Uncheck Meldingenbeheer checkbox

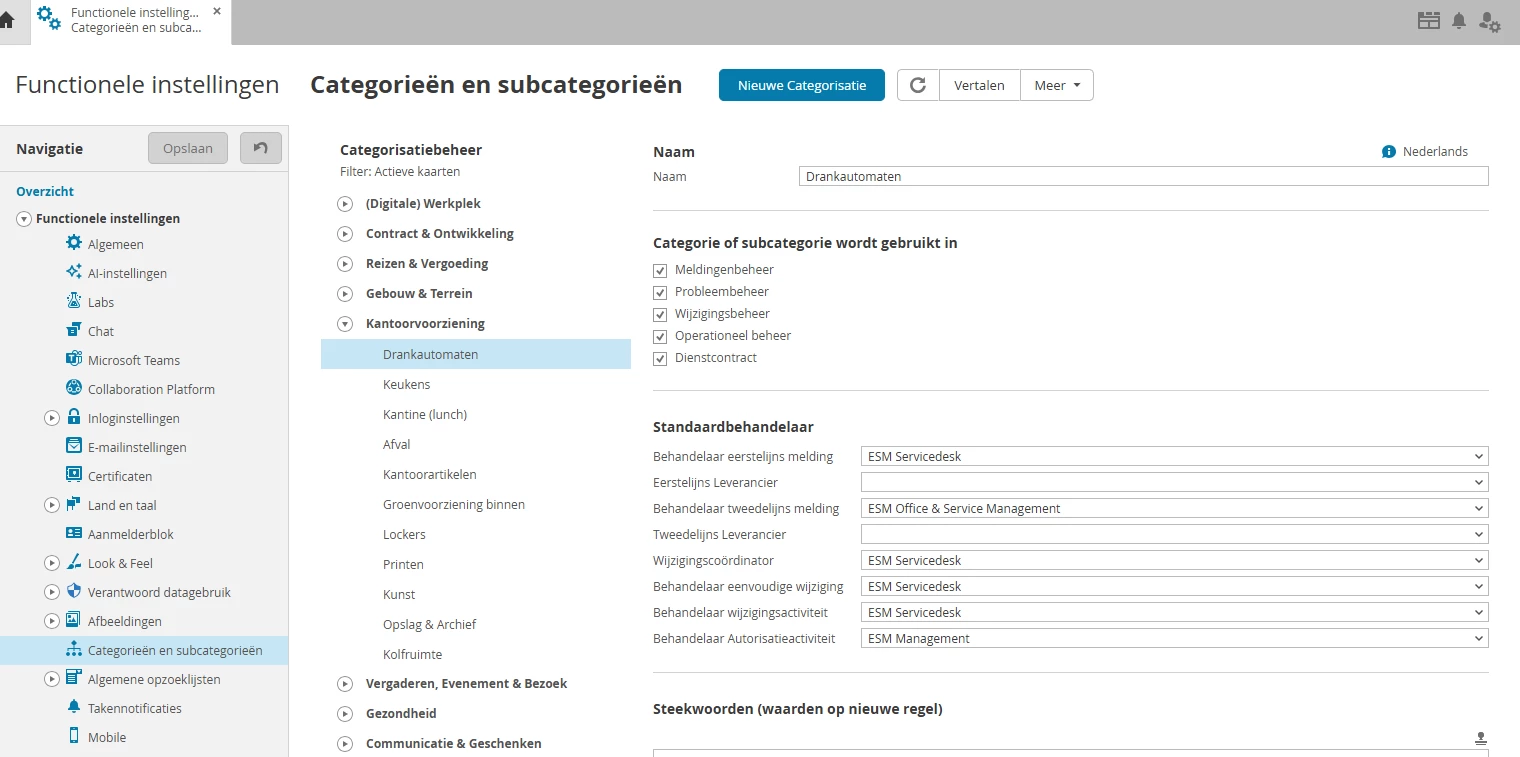pyautogui.click(x=660, y=270)
